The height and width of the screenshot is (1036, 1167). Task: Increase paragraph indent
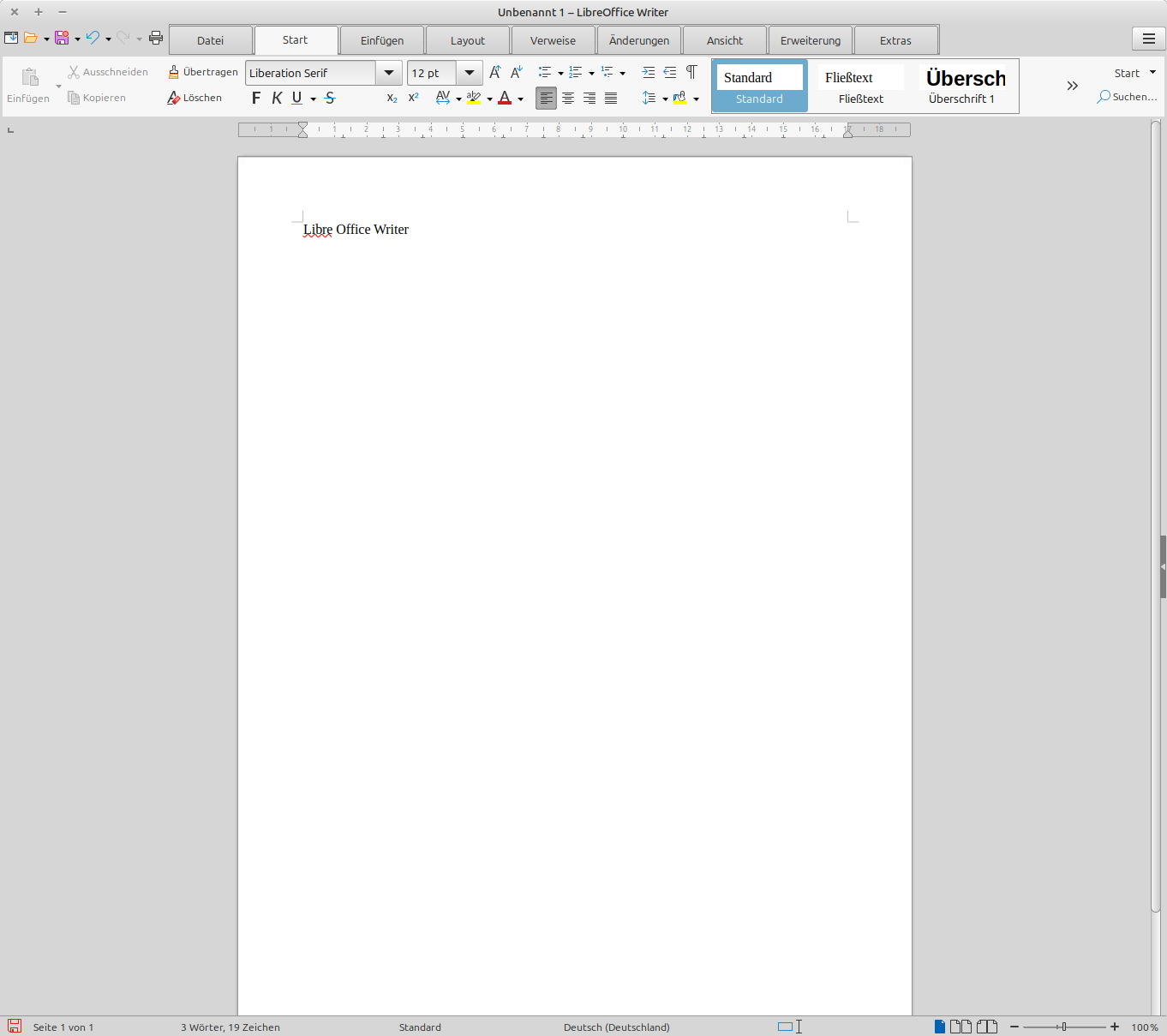point(649,73)
